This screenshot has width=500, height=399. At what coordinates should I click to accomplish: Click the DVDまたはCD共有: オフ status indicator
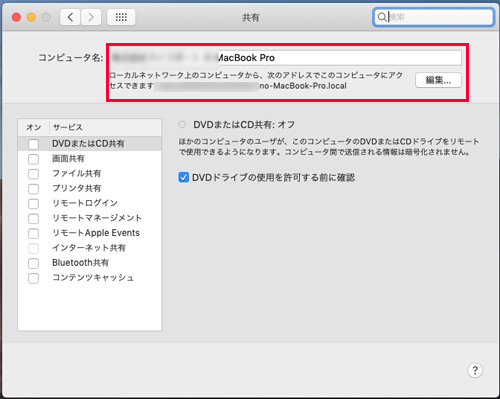pyautogui.click(x=182, y=125)
